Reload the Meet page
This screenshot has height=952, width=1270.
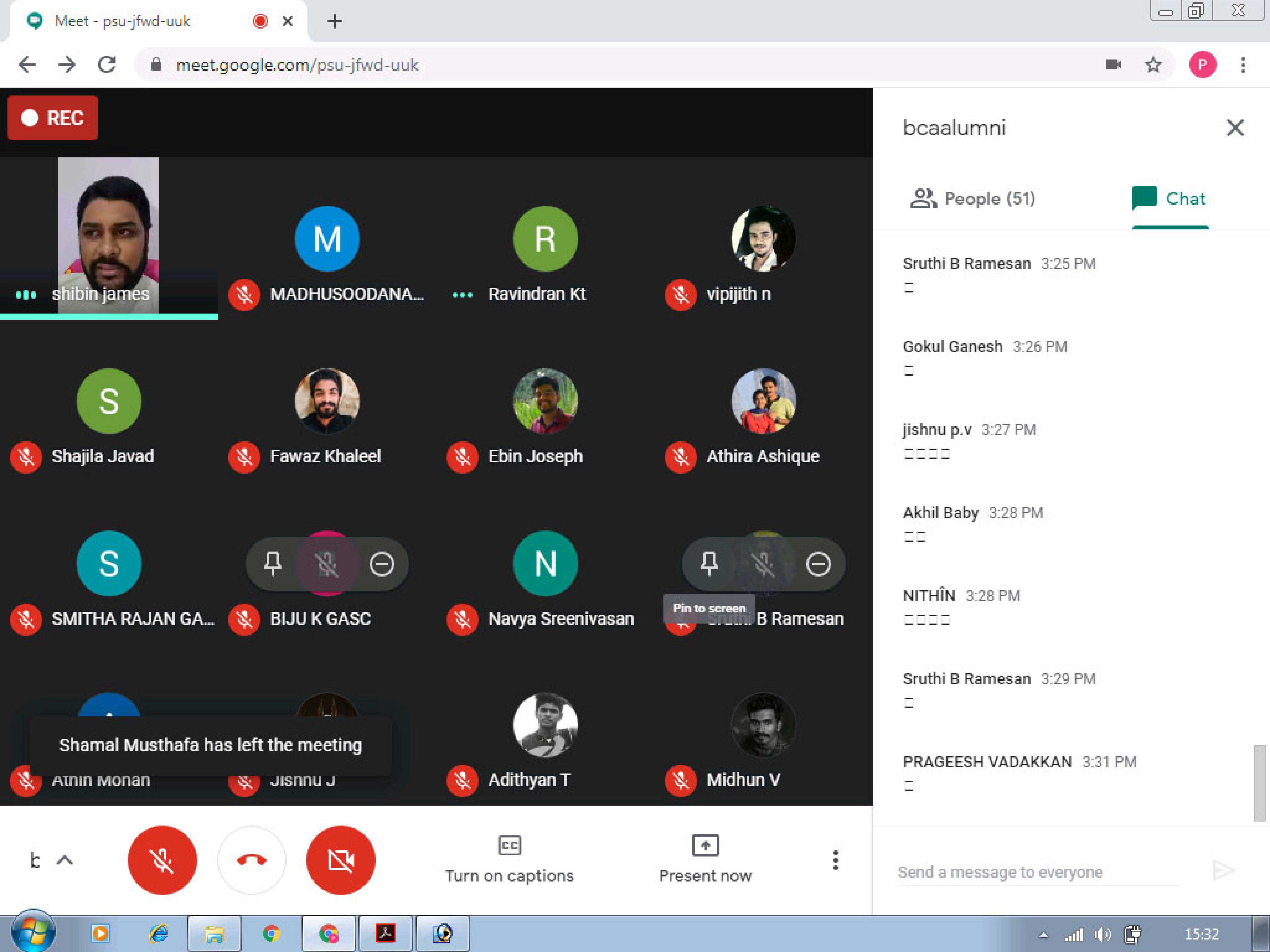pyautogui.click(x=107, y=65)
